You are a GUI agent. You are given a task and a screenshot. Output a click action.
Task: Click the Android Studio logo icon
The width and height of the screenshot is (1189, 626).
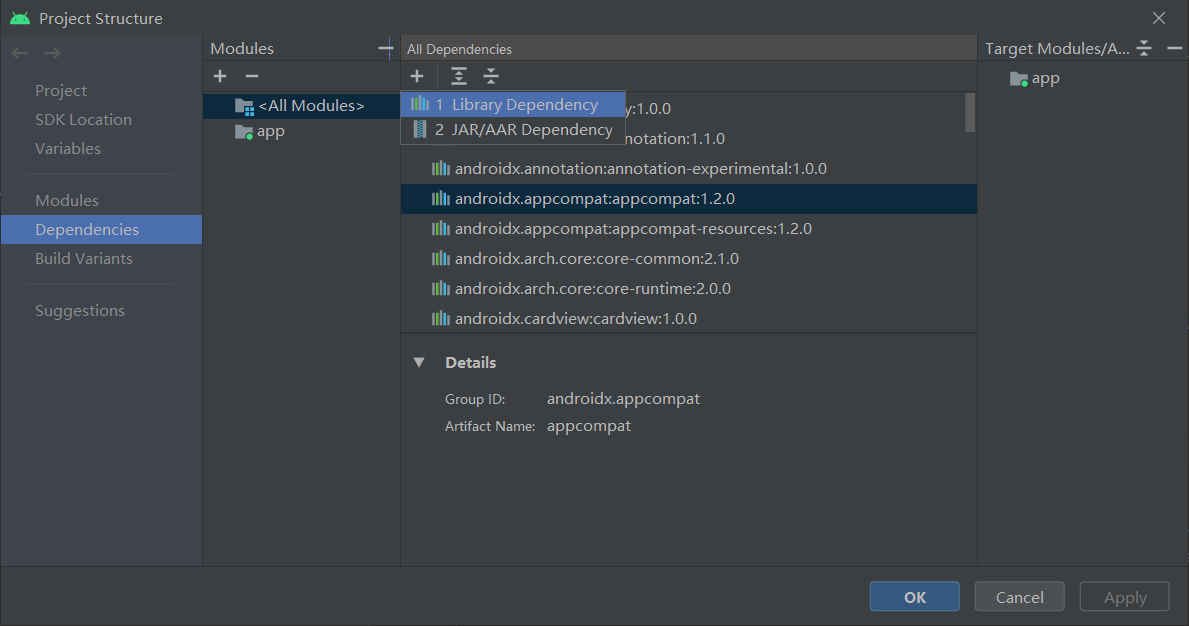click(20, 18)
